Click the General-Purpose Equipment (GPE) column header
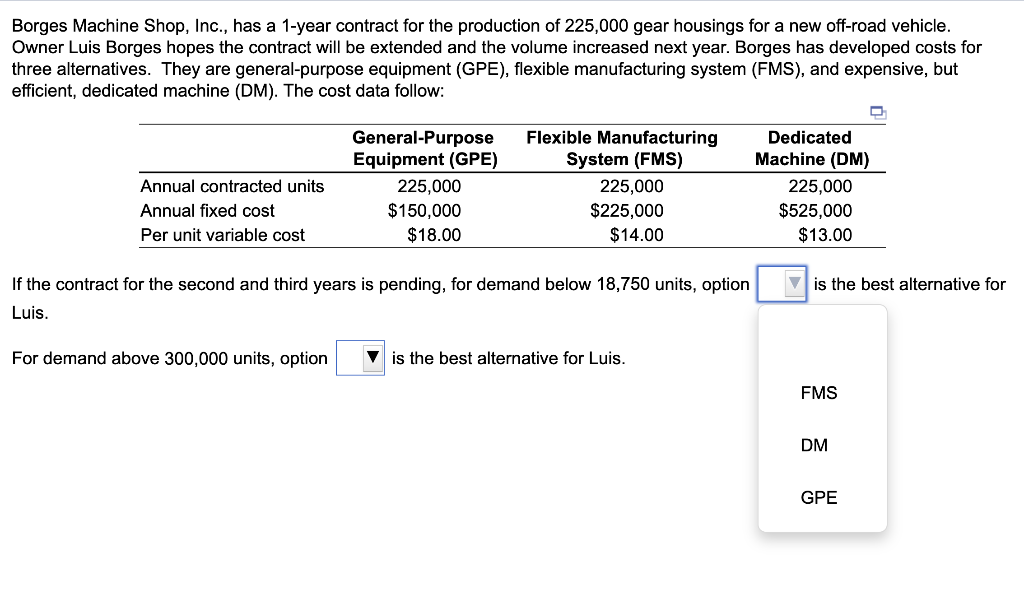 tap(424, 148)
